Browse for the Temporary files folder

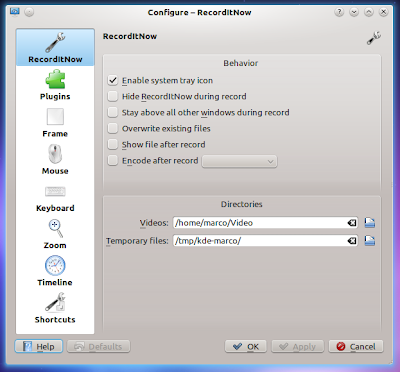point(369,241)
